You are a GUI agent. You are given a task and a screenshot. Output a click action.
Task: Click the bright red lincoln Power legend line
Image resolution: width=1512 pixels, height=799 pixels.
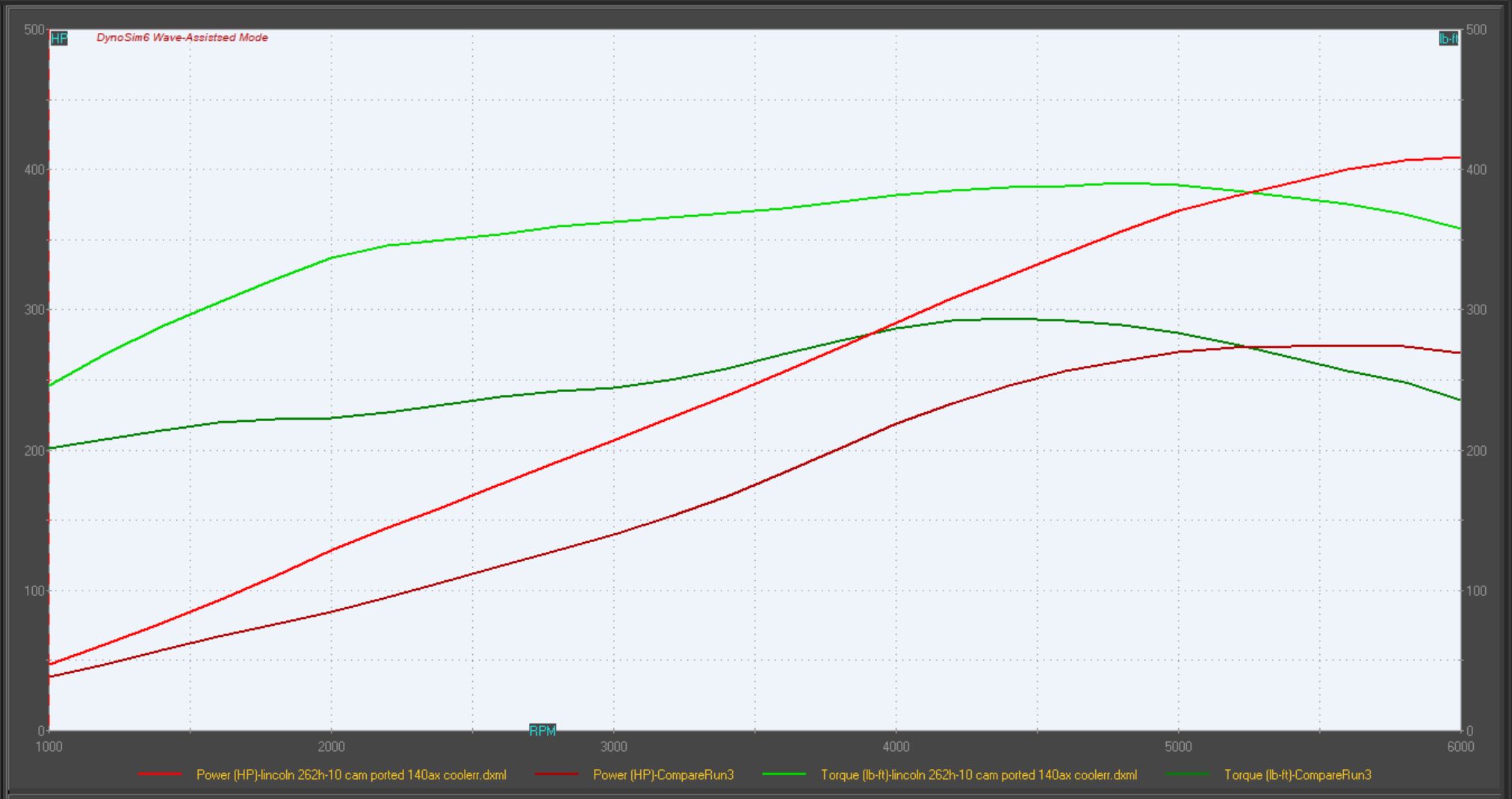[x=160, y=774]
